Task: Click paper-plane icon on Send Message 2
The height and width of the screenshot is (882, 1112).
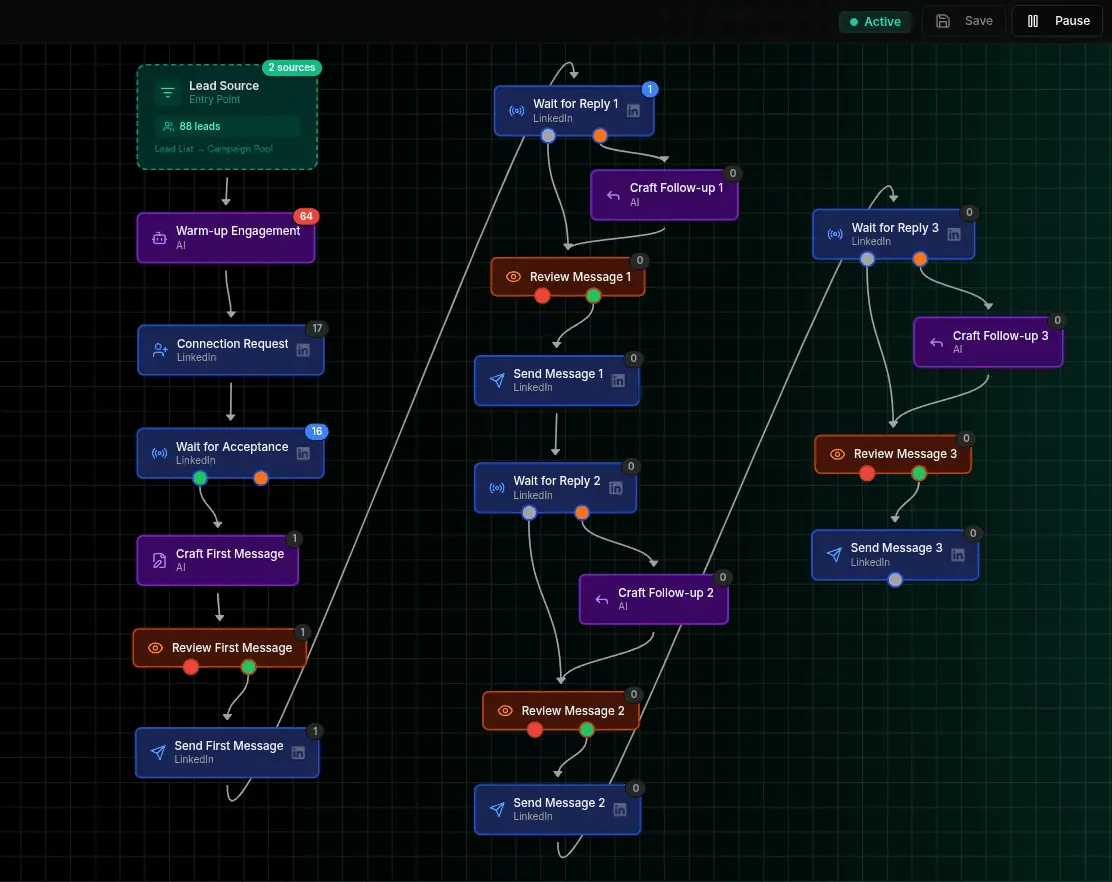Action: tap(497, 810)
